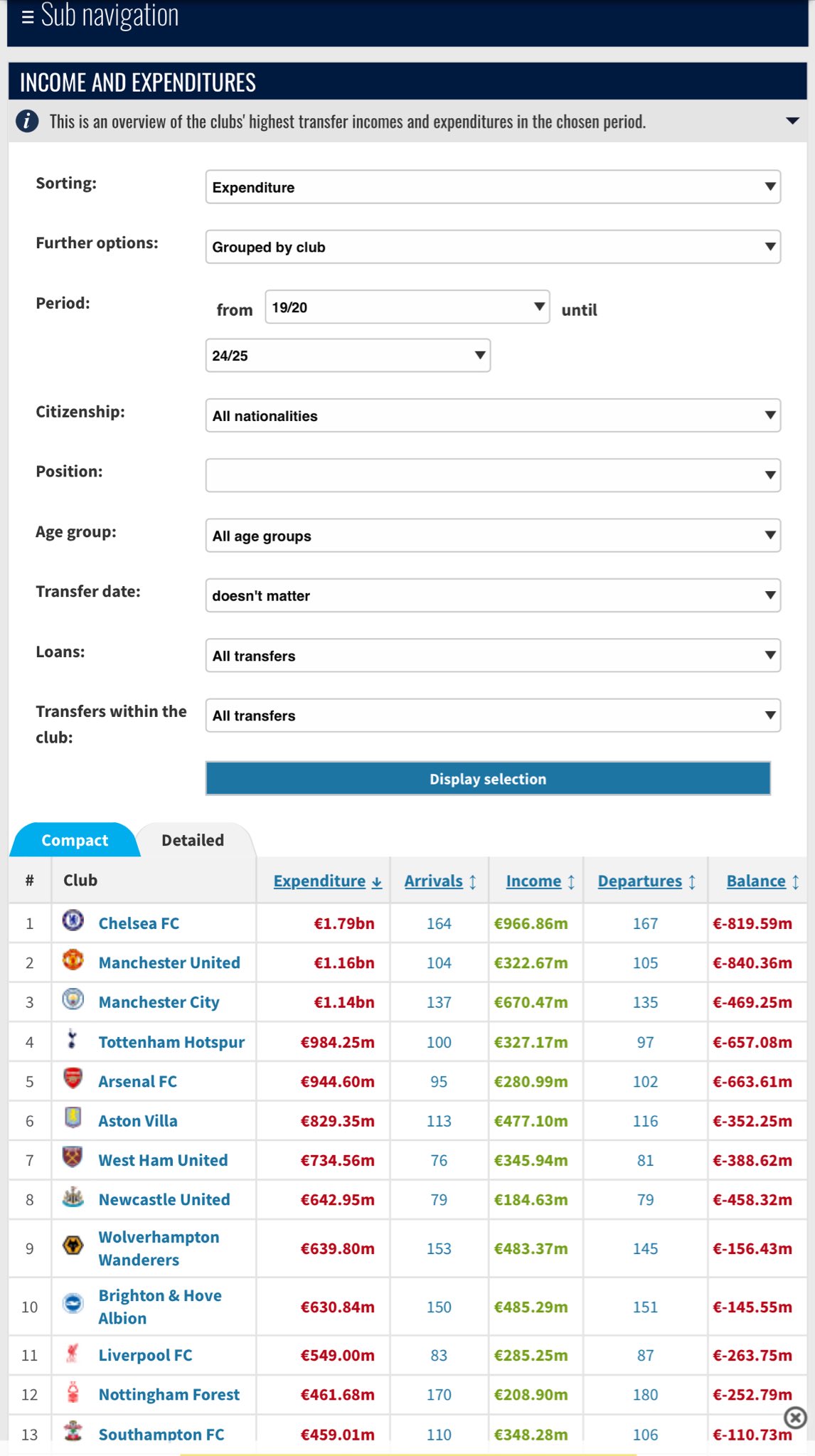Open the Age group dropdown
815x1456 pixels.
point(493,536)
